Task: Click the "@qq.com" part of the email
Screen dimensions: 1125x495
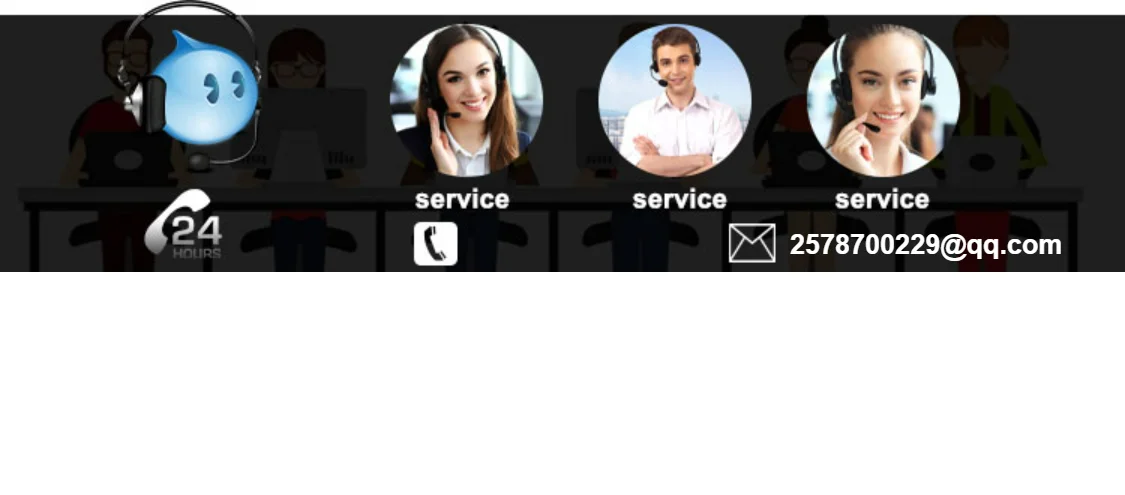Action: pos(999,245)
